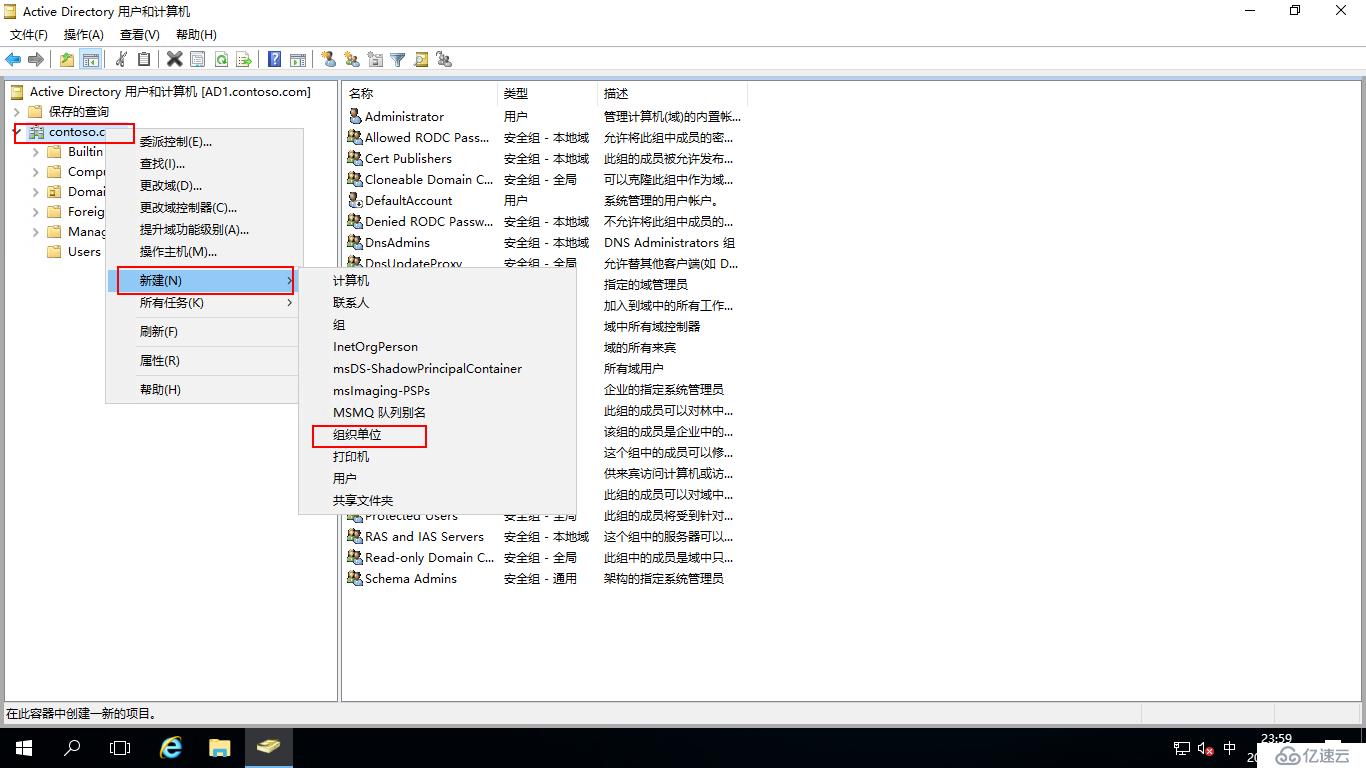Viewport: 1366px width, 768px height.
Task: Open the 所有任务(K) submenu
Action: pos(203,303)
